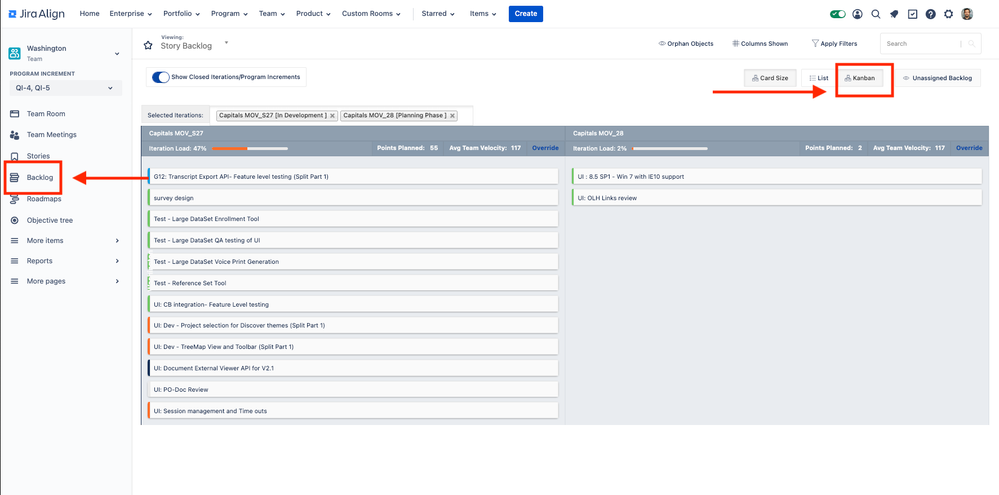
Task: Click the user avatar photo
Action: coord(967,14)
